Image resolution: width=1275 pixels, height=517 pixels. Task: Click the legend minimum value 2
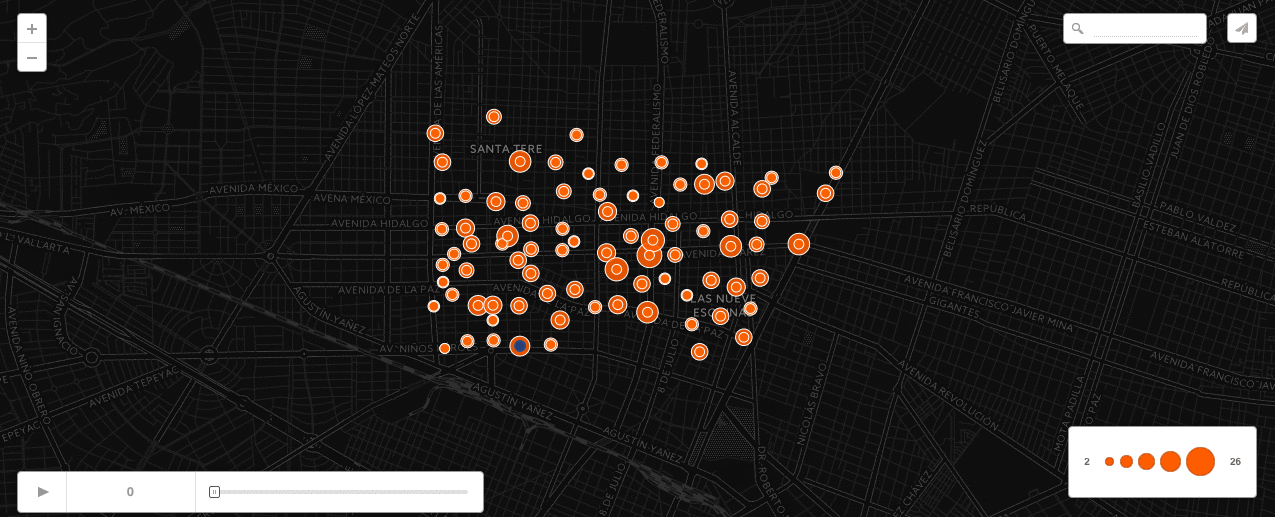1087,462
